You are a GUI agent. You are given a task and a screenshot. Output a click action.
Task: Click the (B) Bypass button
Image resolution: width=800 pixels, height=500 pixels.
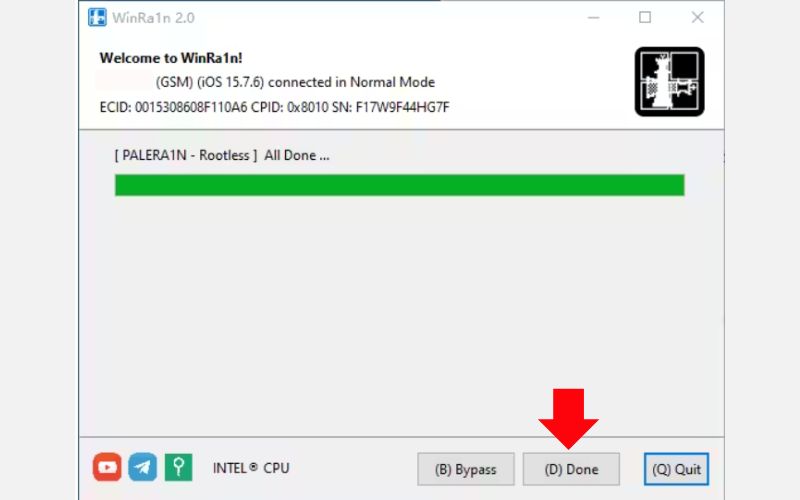click(x=466, y=469)
